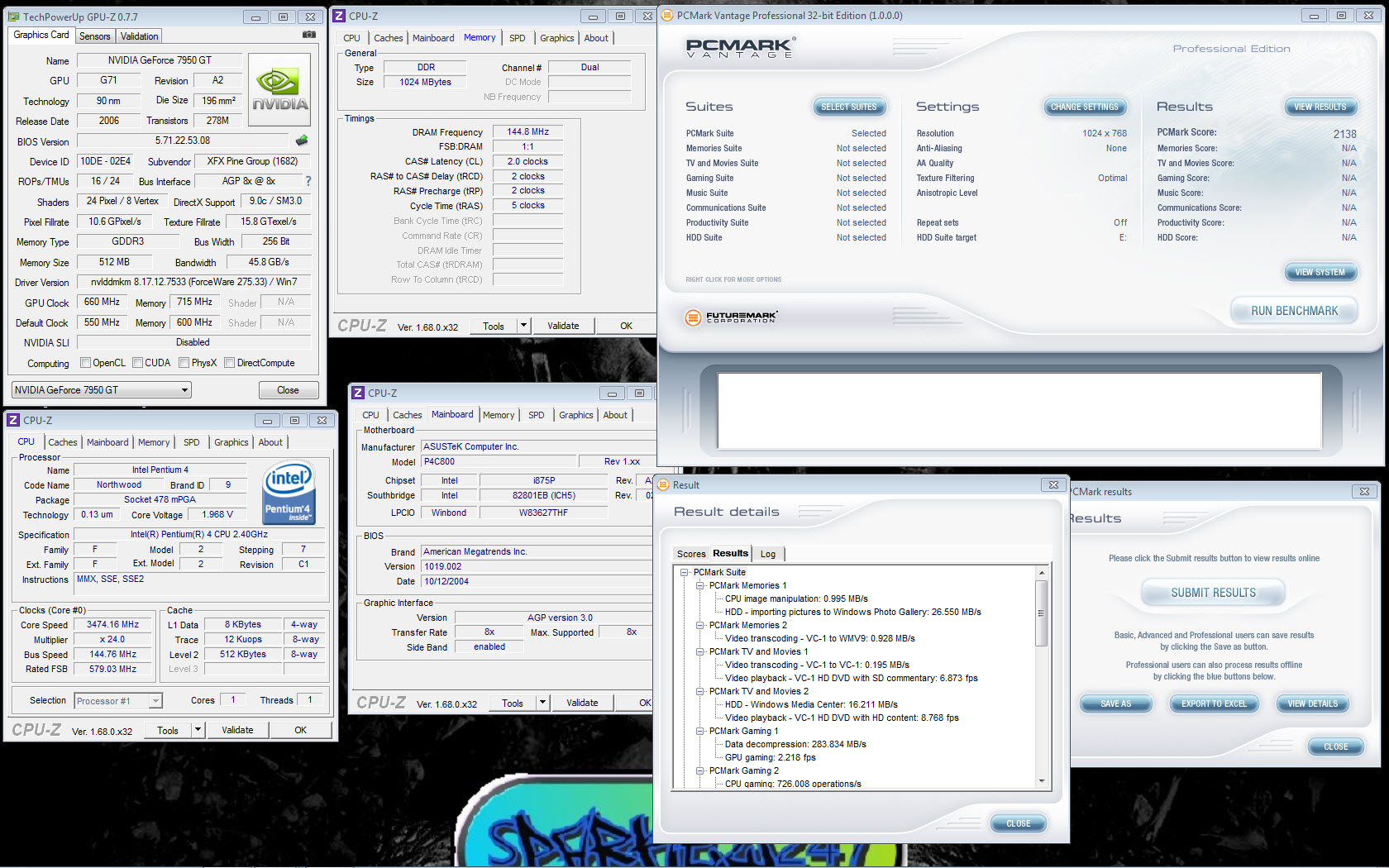Click the EXPORT TO EXCEL button
1389x868 pixels.
[1214, 703]
